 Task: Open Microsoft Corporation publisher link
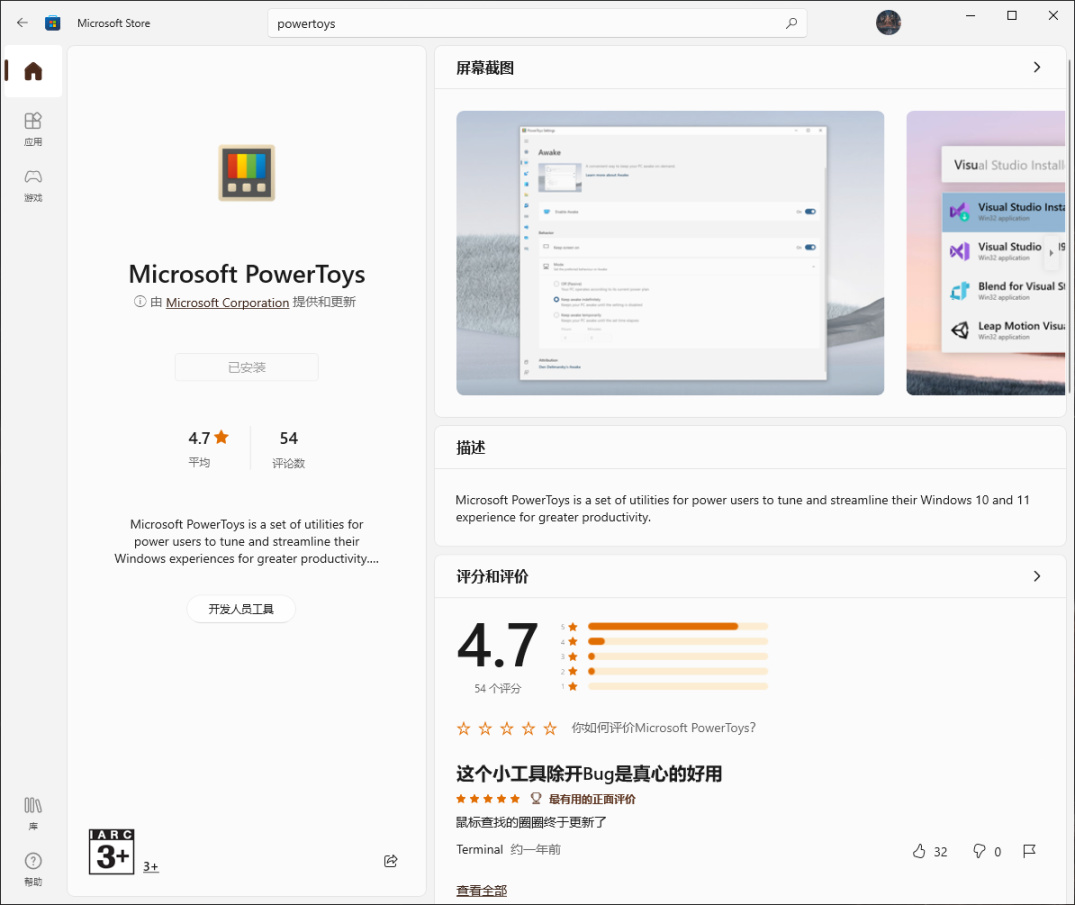tap(228, 302)
